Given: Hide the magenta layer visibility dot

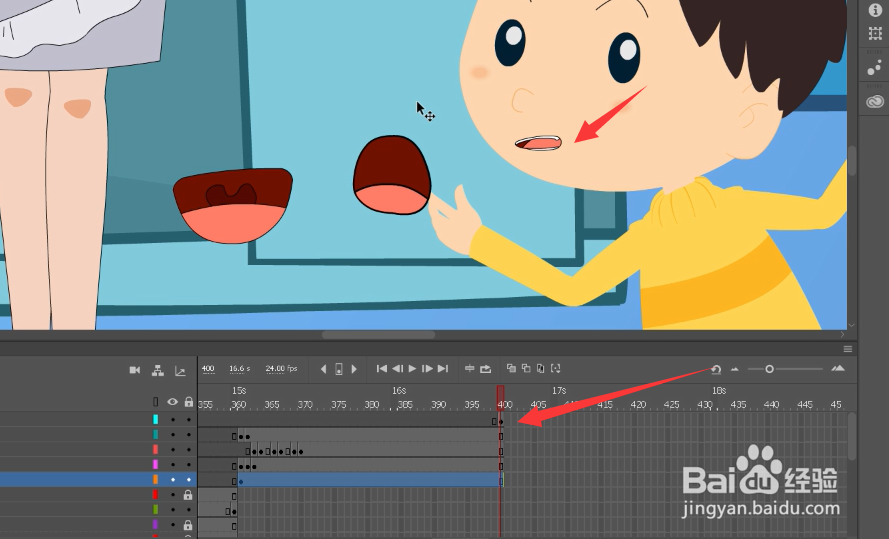Looking at the screenshot, I should coord(173,465).
